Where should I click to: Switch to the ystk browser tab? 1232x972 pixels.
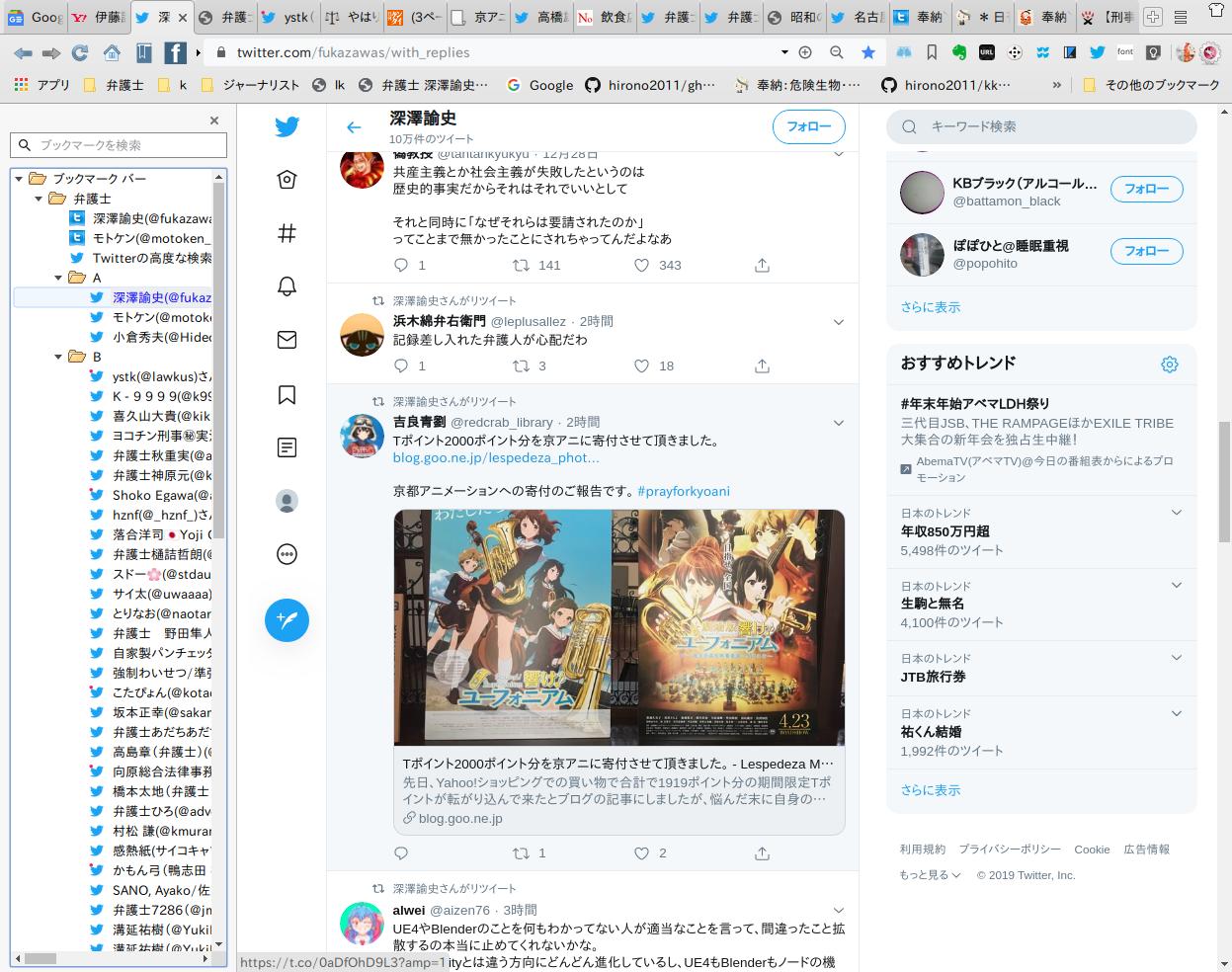(290, 17)
